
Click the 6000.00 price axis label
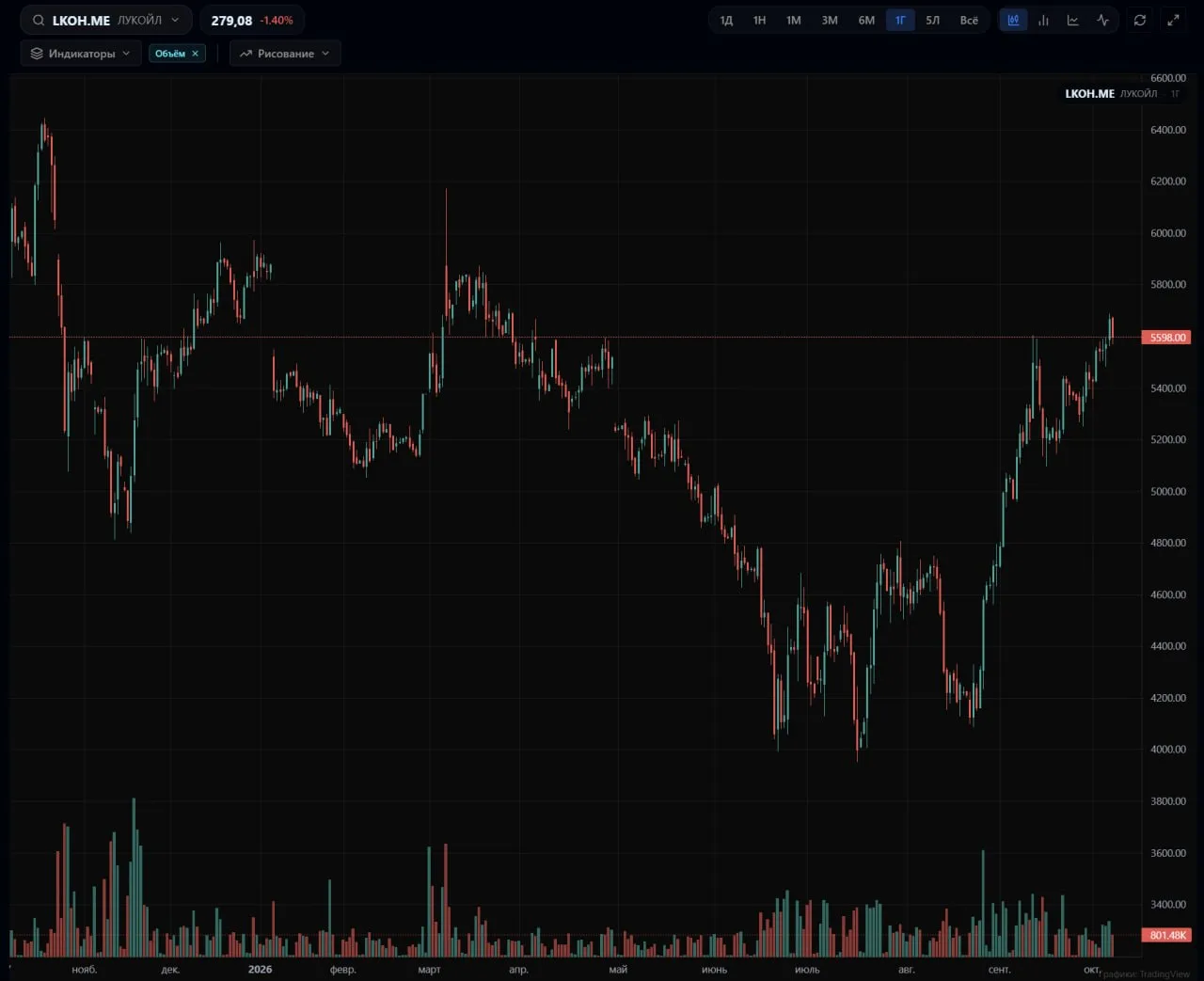(x=1167, y=232)
